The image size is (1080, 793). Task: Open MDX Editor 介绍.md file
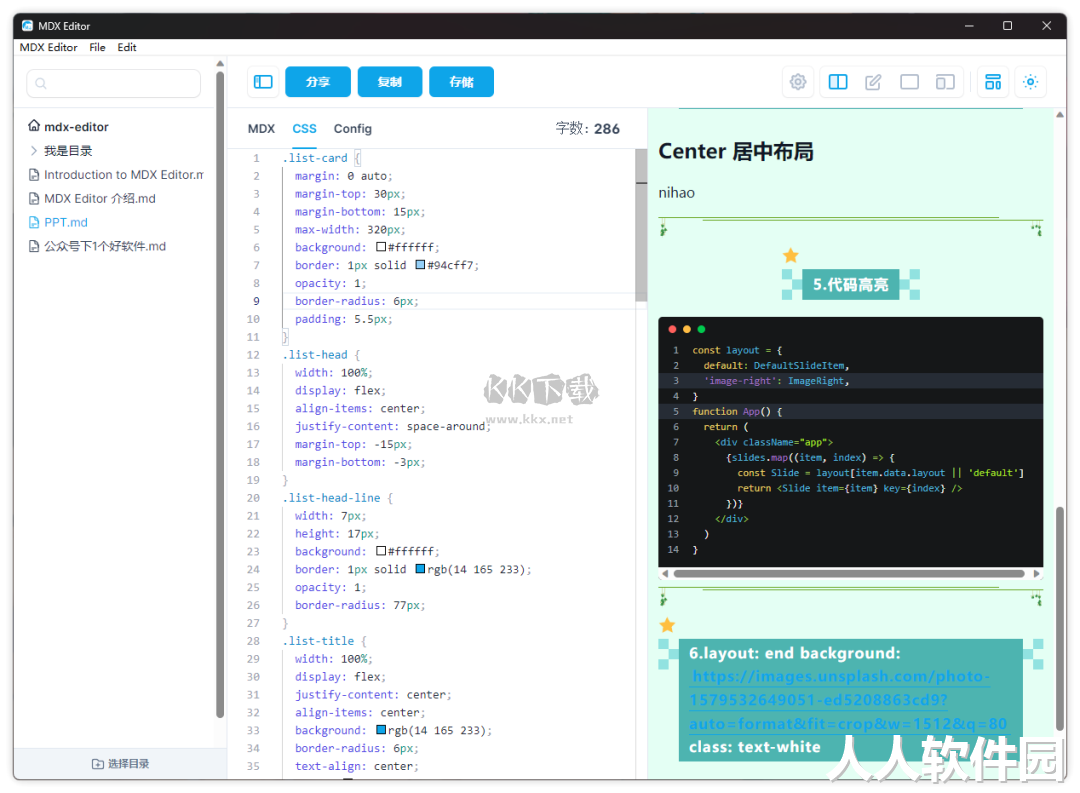pos(100,198)
